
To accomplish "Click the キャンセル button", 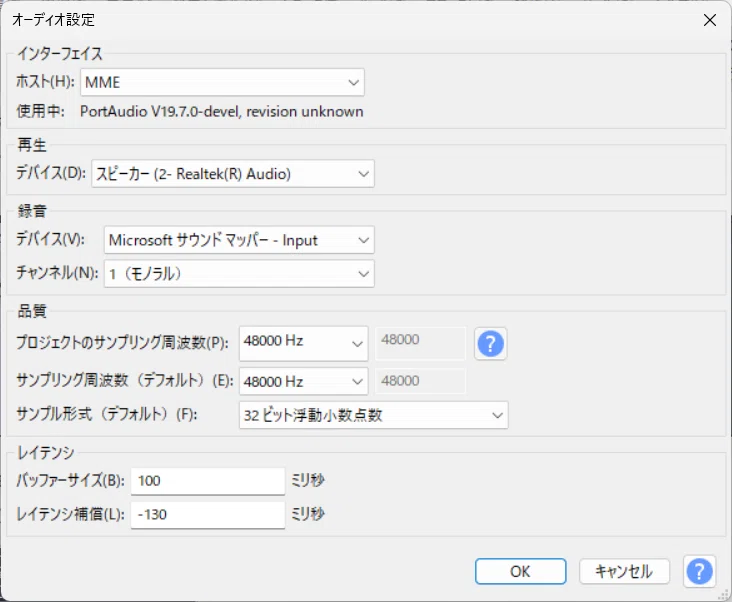I will point(624,571).
